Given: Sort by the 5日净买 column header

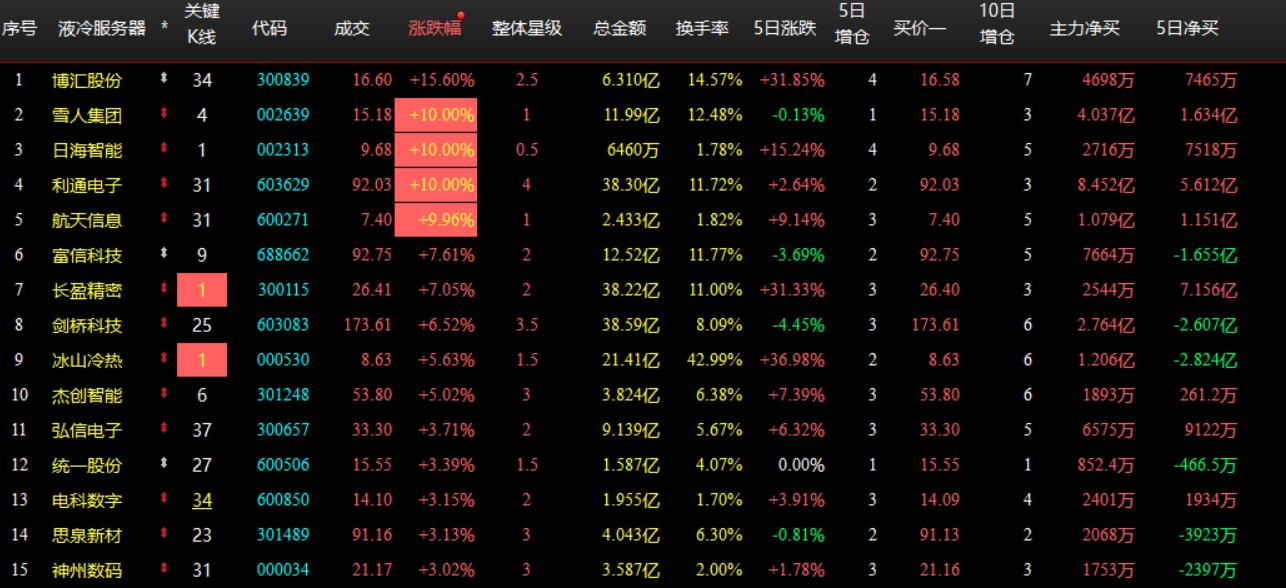Looking at the screenshot, I should [x=1187, y=28].
